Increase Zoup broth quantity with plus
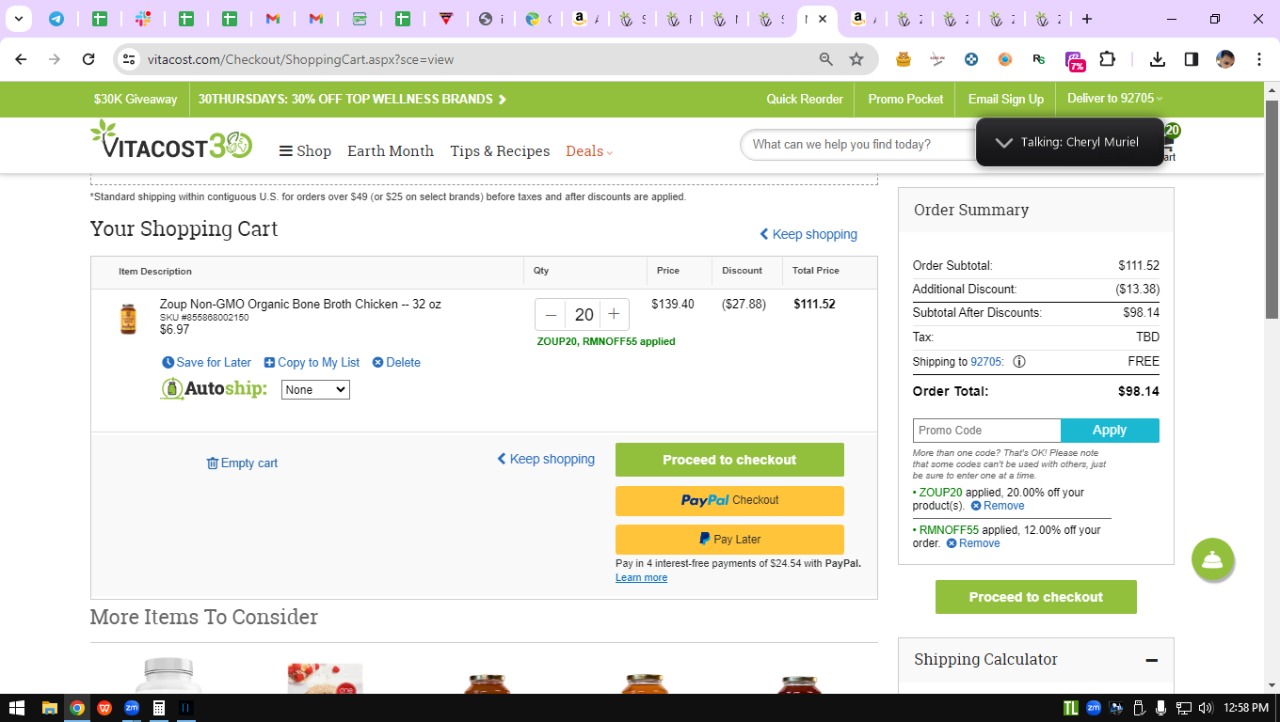The width and height of the screenshot is (1280, 722). point(614,314)
